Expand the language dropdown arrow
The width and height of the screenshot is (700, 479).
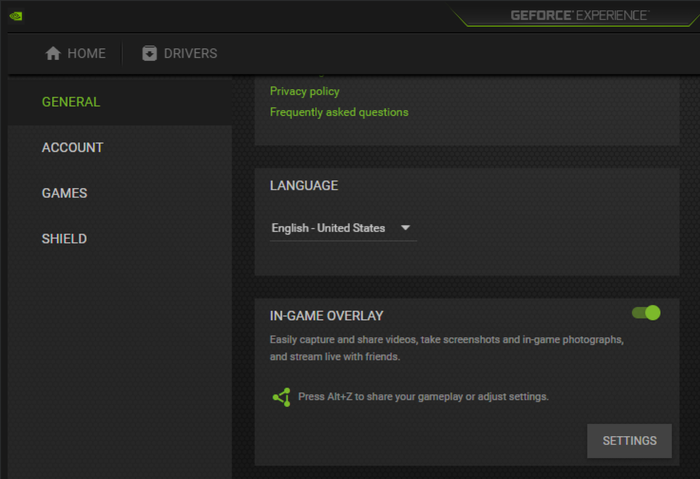click(x=405, y=228)
